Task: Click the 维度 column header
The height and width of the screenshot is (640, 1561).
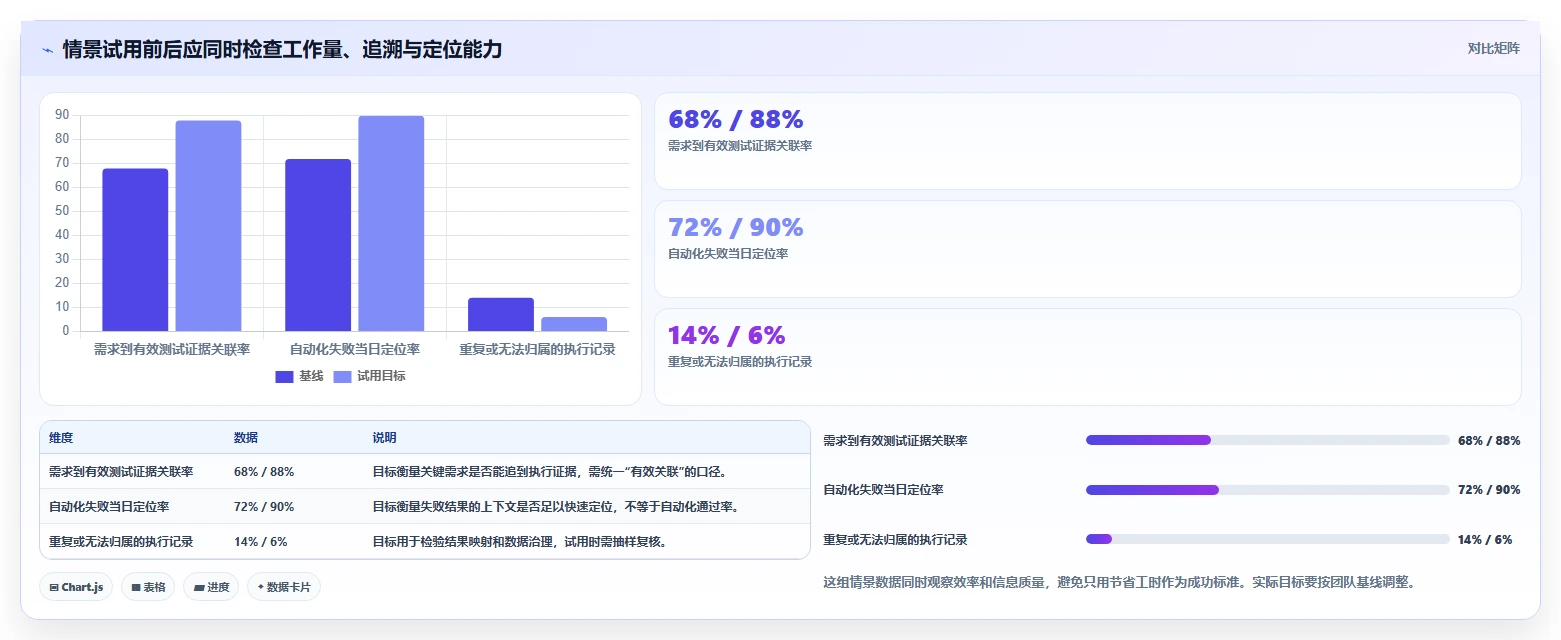Action: pos(61,438)
